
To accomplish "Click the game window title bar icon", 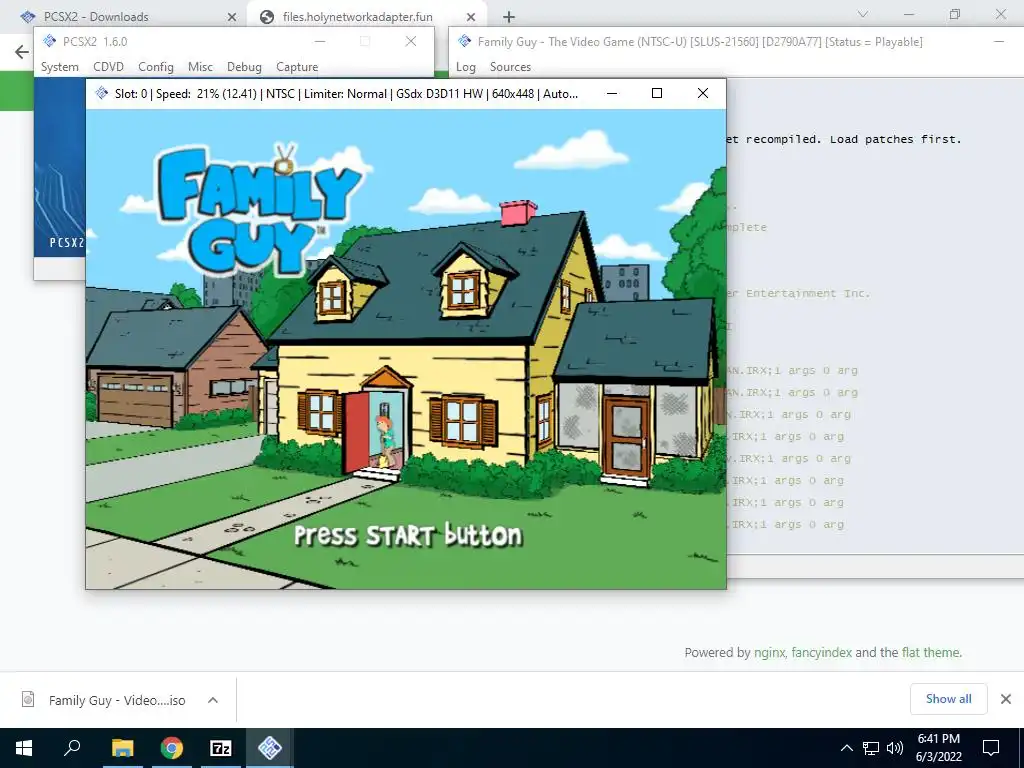I will click(x=102, y=93).
